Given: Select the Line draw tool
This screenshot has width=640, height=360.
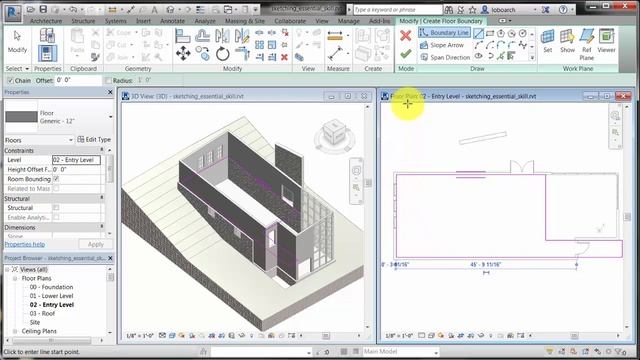Looking at the screenshot, I should tap(478, 33).
